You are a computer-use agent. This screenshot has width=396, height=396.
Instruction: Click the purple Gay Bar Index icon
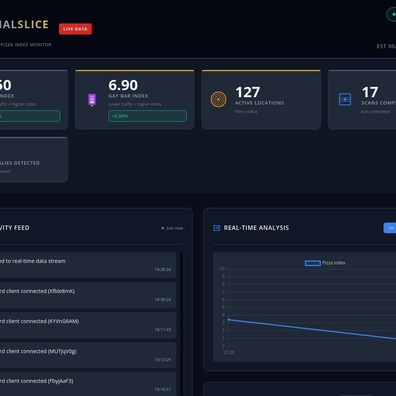[92, 100]
